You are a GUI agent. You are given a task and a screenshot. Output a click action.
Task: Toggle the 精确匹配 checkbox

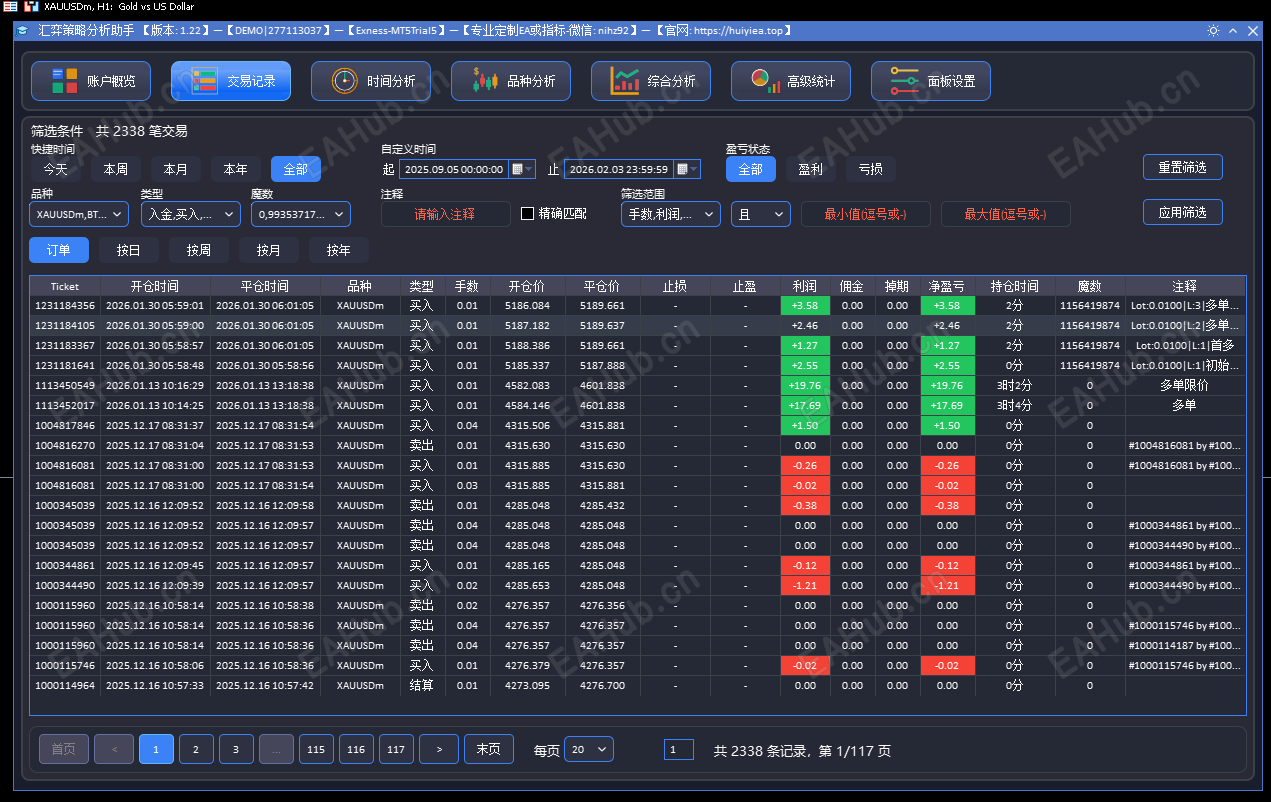pos(528,213)
